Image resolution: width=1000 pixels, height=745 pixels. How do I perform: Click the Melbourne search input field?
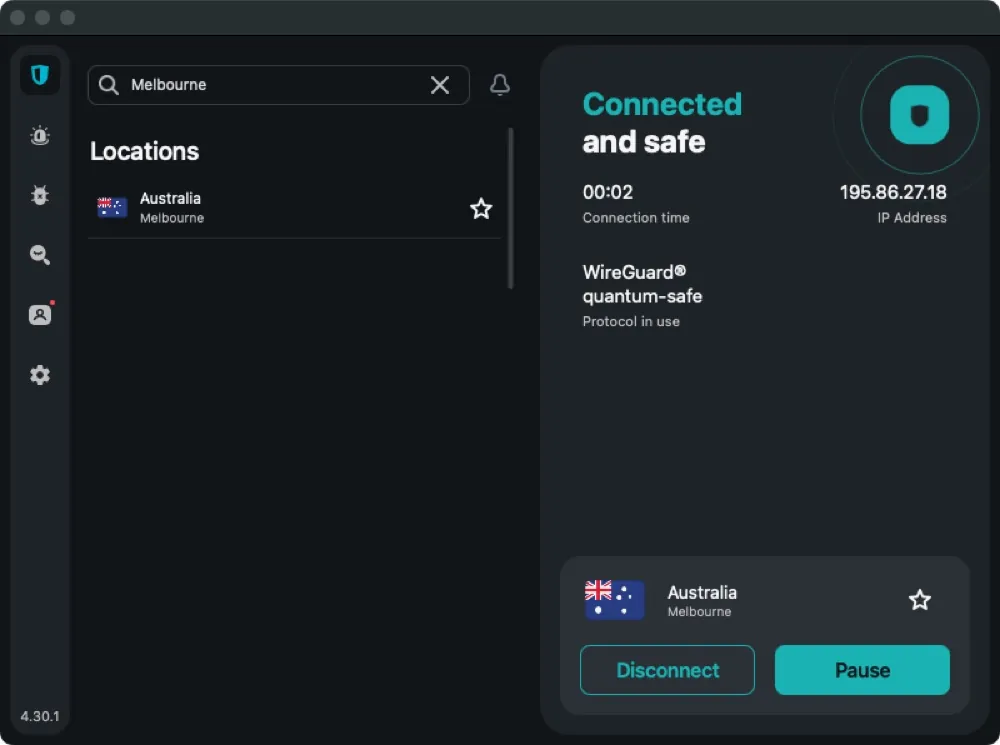point(279,85)
